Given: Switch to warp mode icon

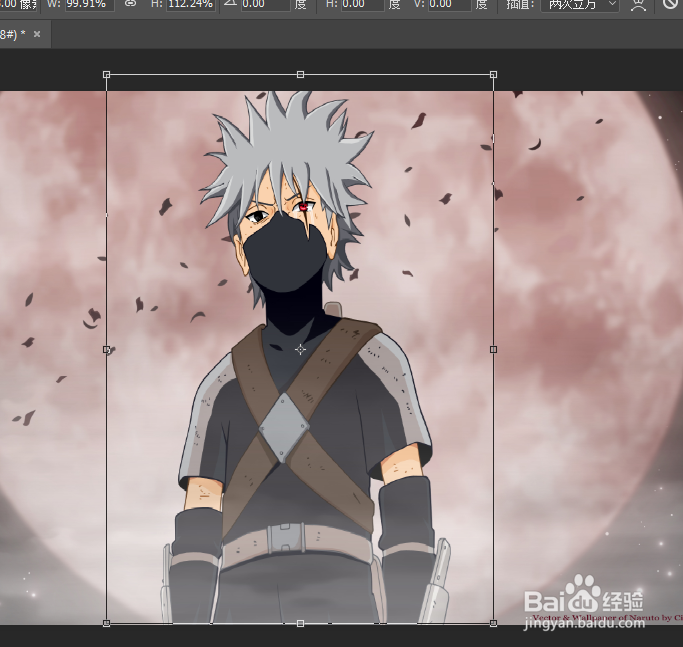Looking at the screenshot, I should (x=638, y=4).
